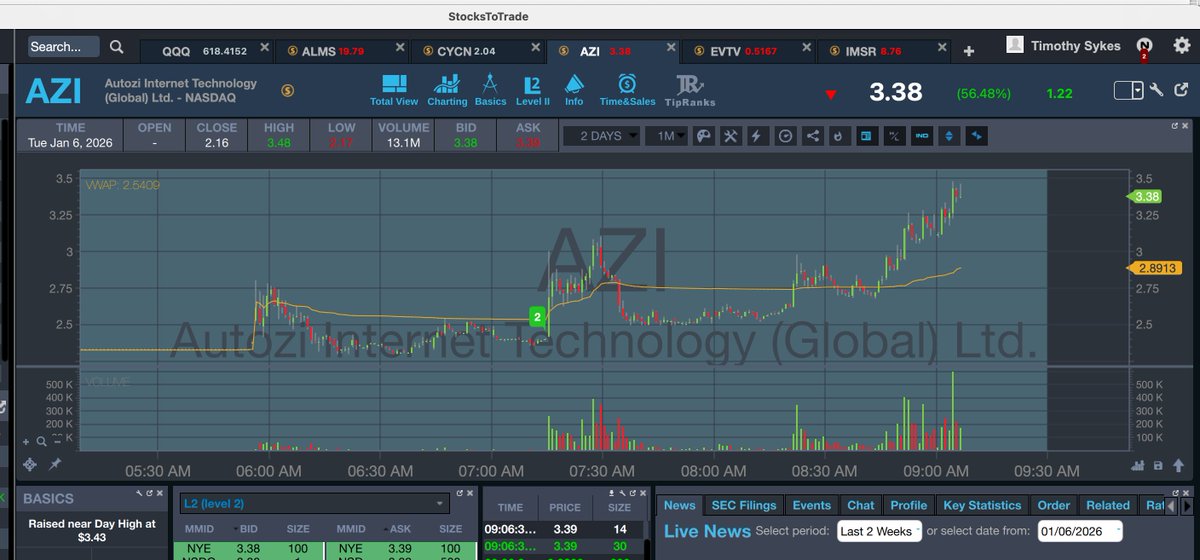Click the cyan panel layout toolbar icon
The height and width of the screenshot is (560, 1200).
pos(867,136)
